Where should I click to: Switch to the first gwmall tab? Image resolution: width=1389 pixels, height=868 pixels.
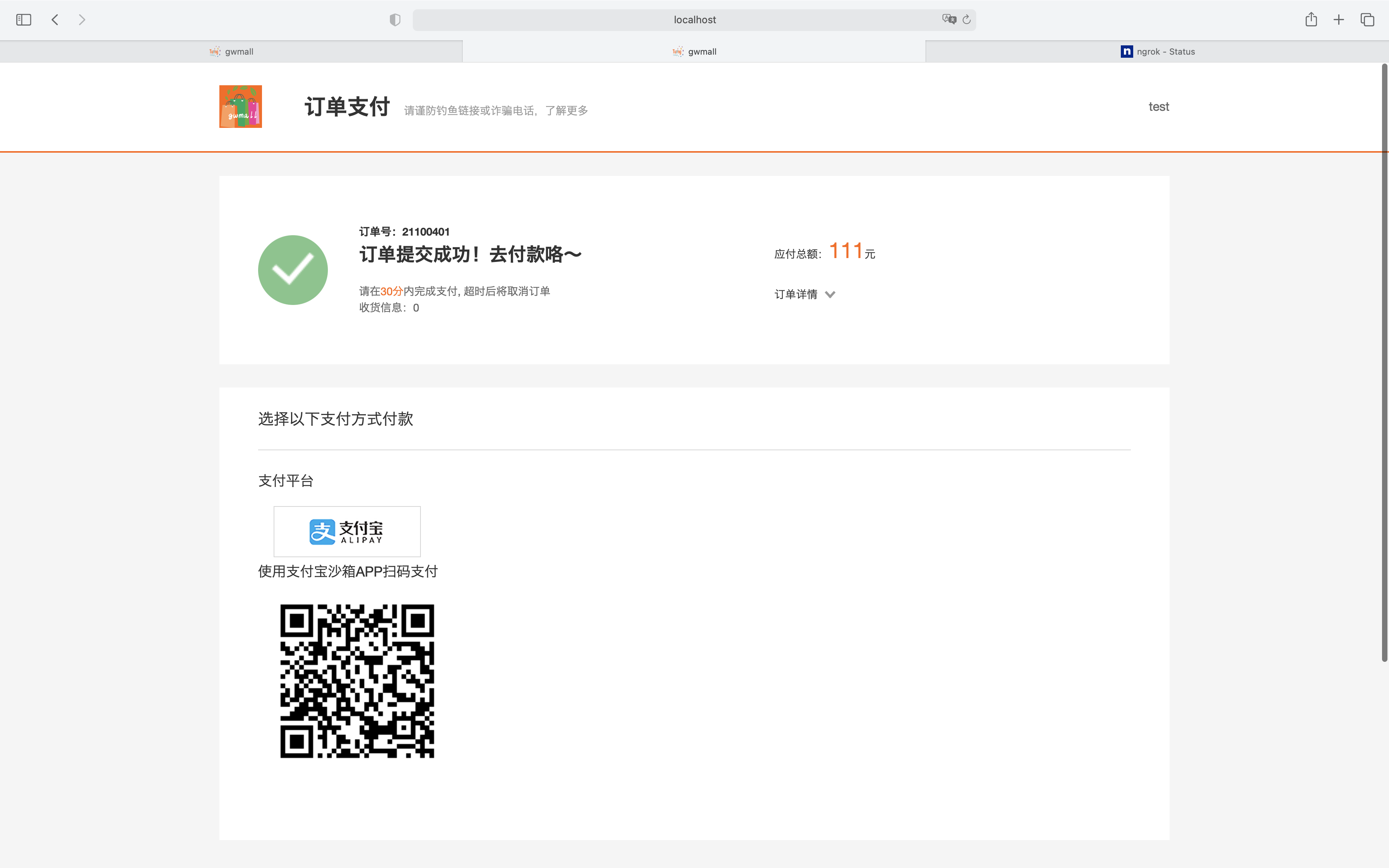[231, 52]
